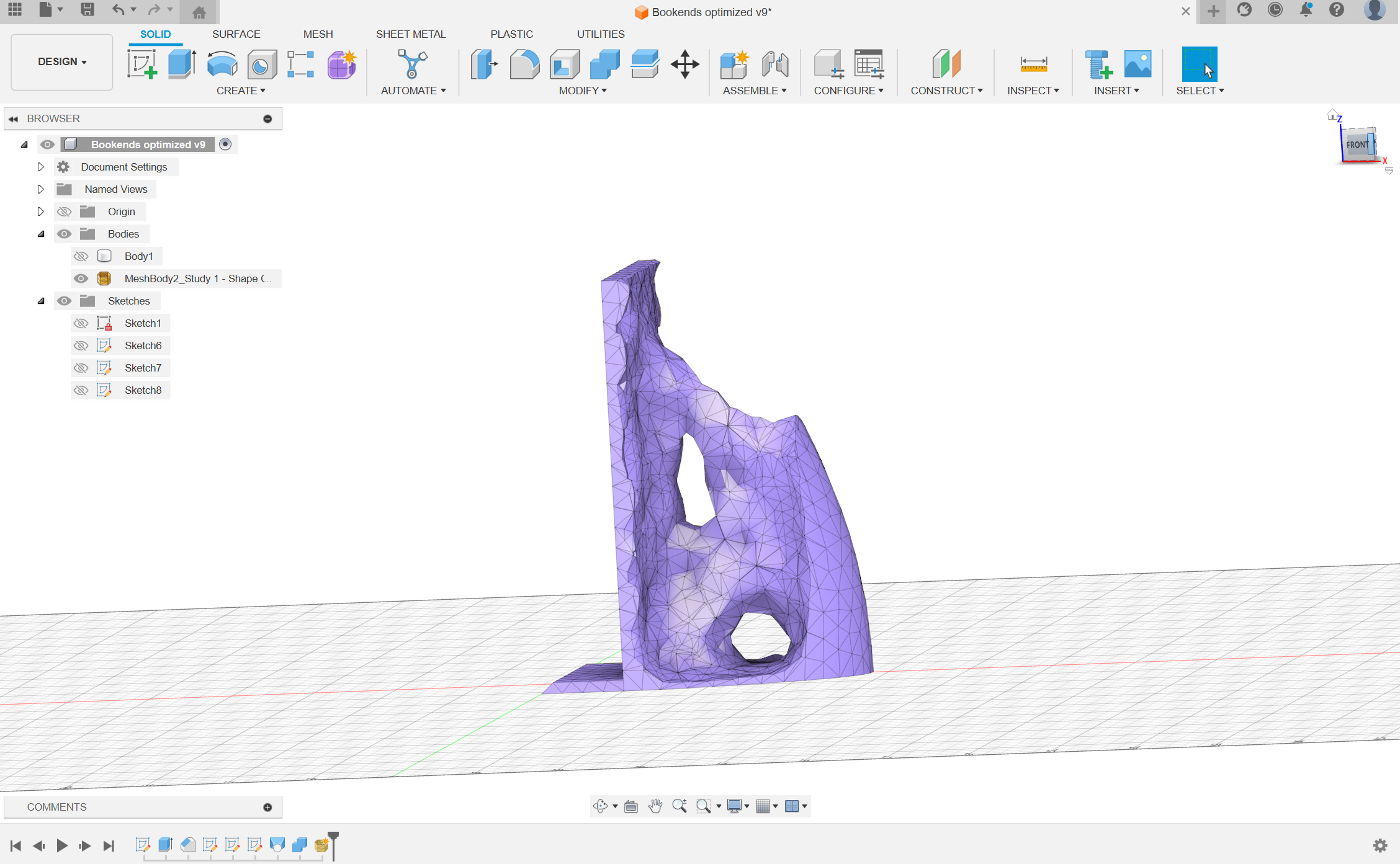The width and height of the screenshot is (1400, 864).
Task: Show Sketch6 using its eye icon
Action: (x=81, y=345)
